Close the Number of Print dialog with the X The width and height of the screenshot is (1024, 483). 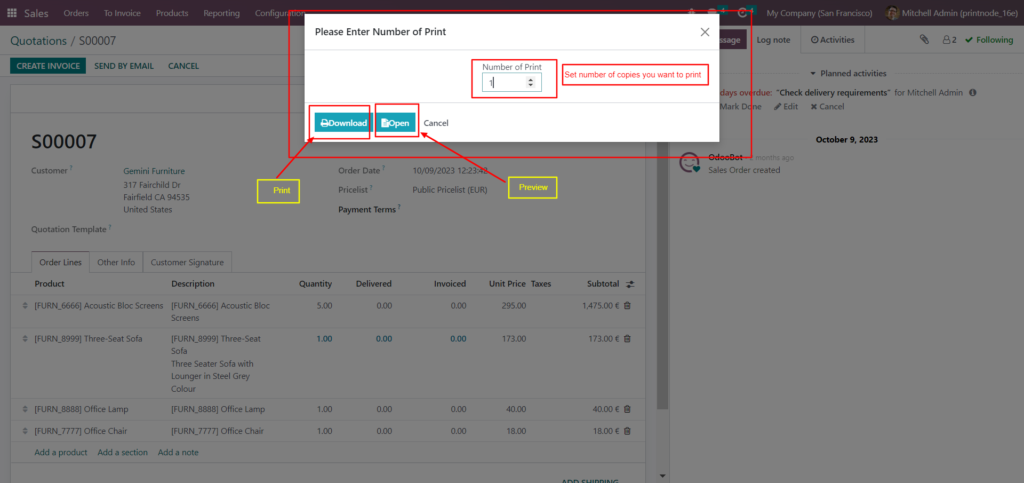tap(705, 32)
